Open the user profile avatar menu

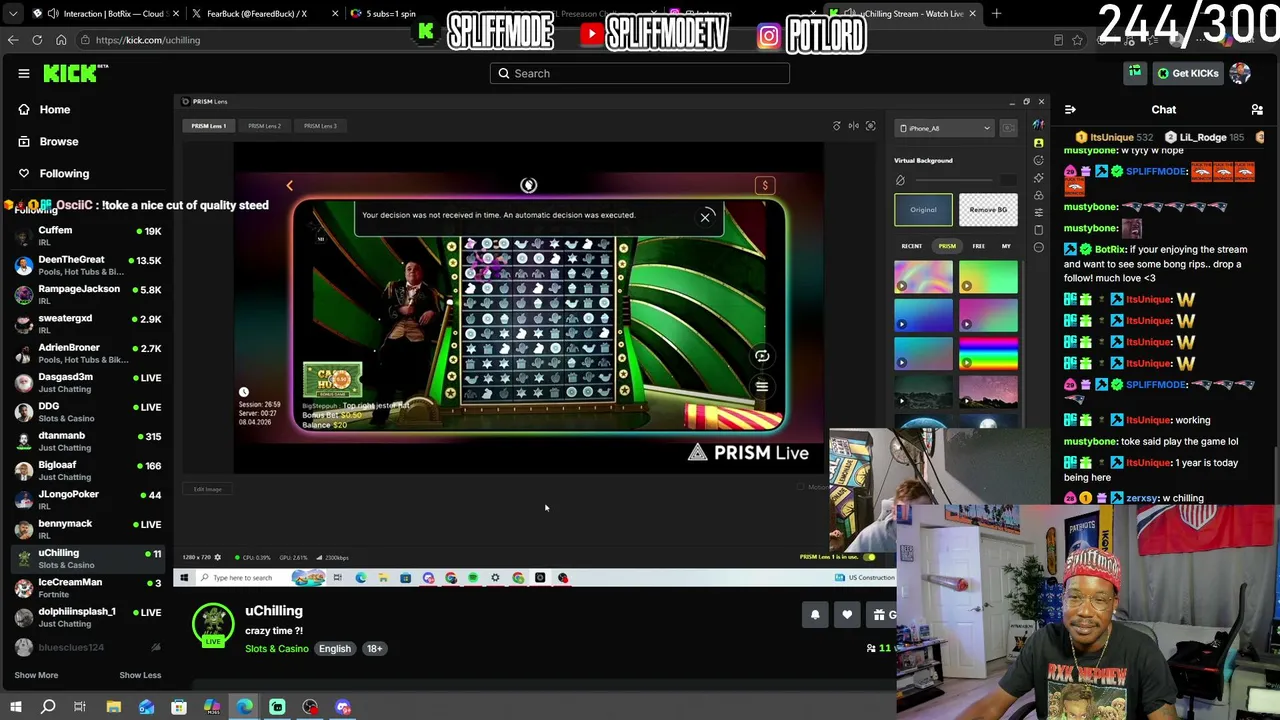pyautogui.click(x=1240, y=73)
